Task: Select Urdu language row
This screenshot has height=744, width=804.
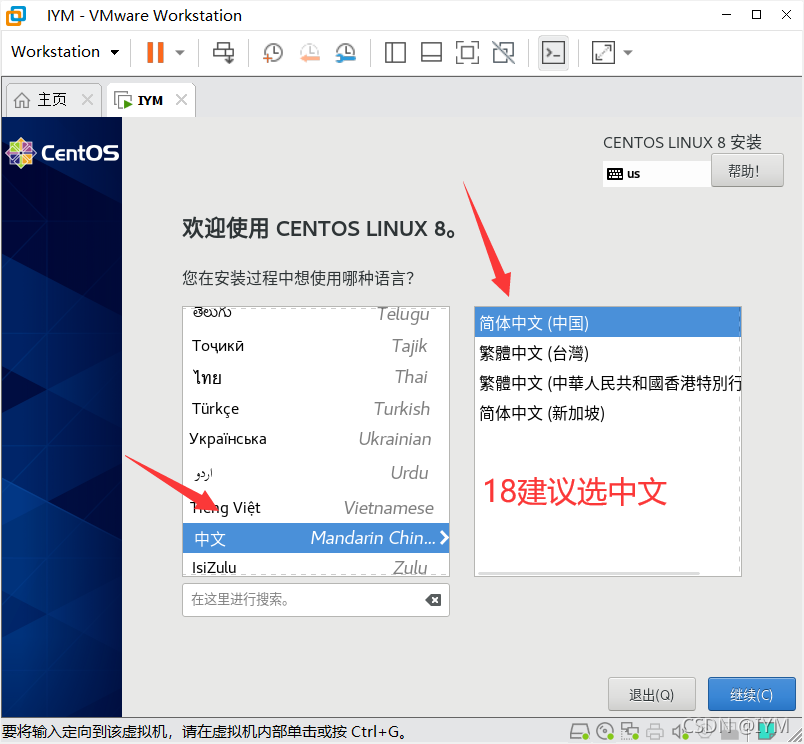Action: 316,473
